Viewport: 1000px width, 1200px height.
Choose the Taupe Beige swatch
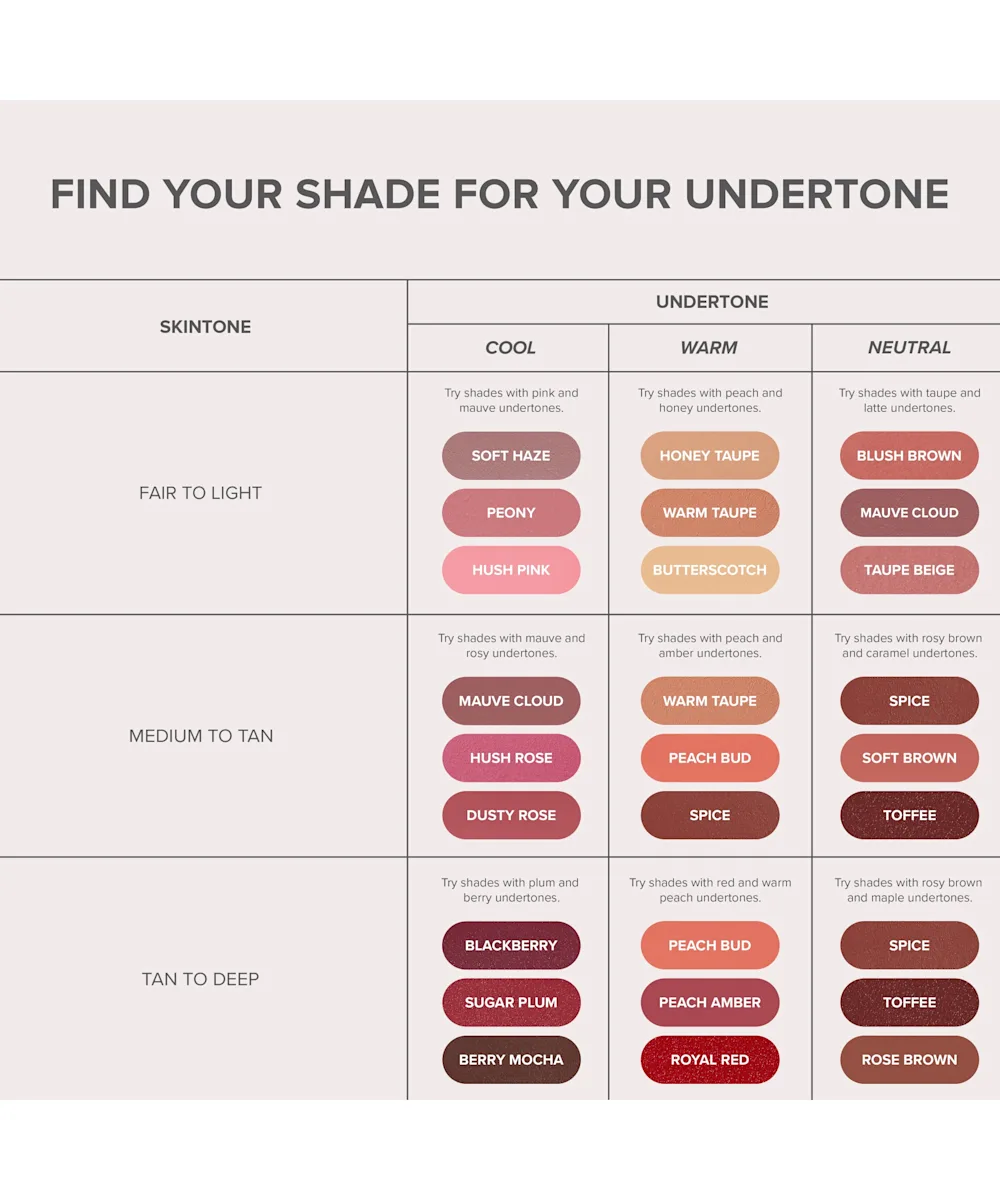pyautogui.click(x=909, y=570)
